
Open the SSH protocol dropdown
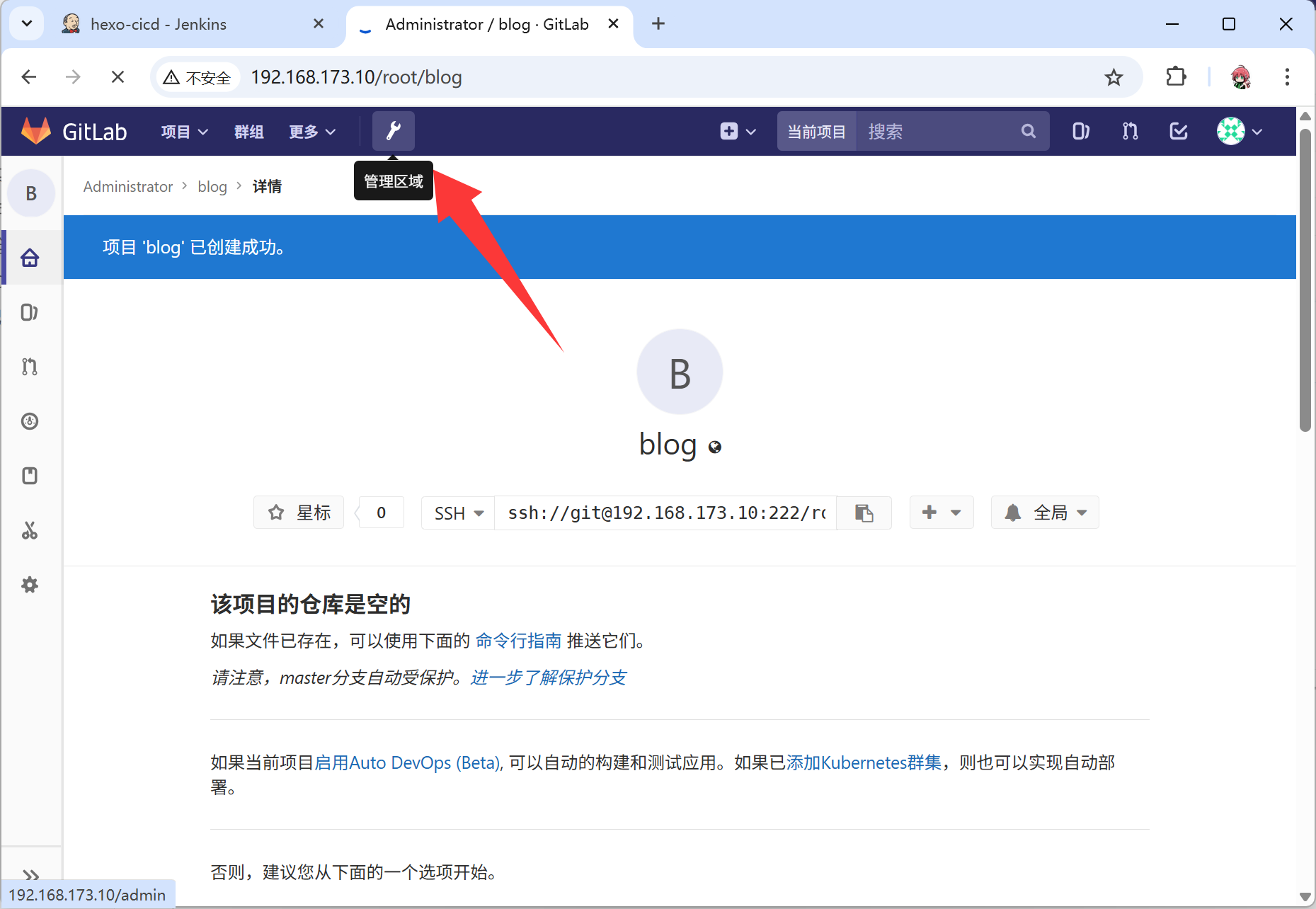(x=458, y=513)
